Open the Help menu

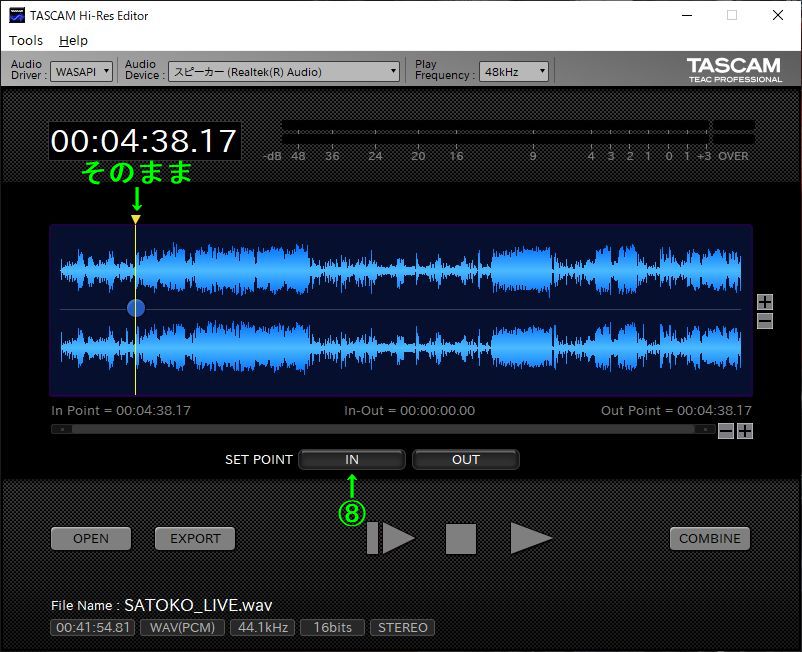[x=73, y=40]
